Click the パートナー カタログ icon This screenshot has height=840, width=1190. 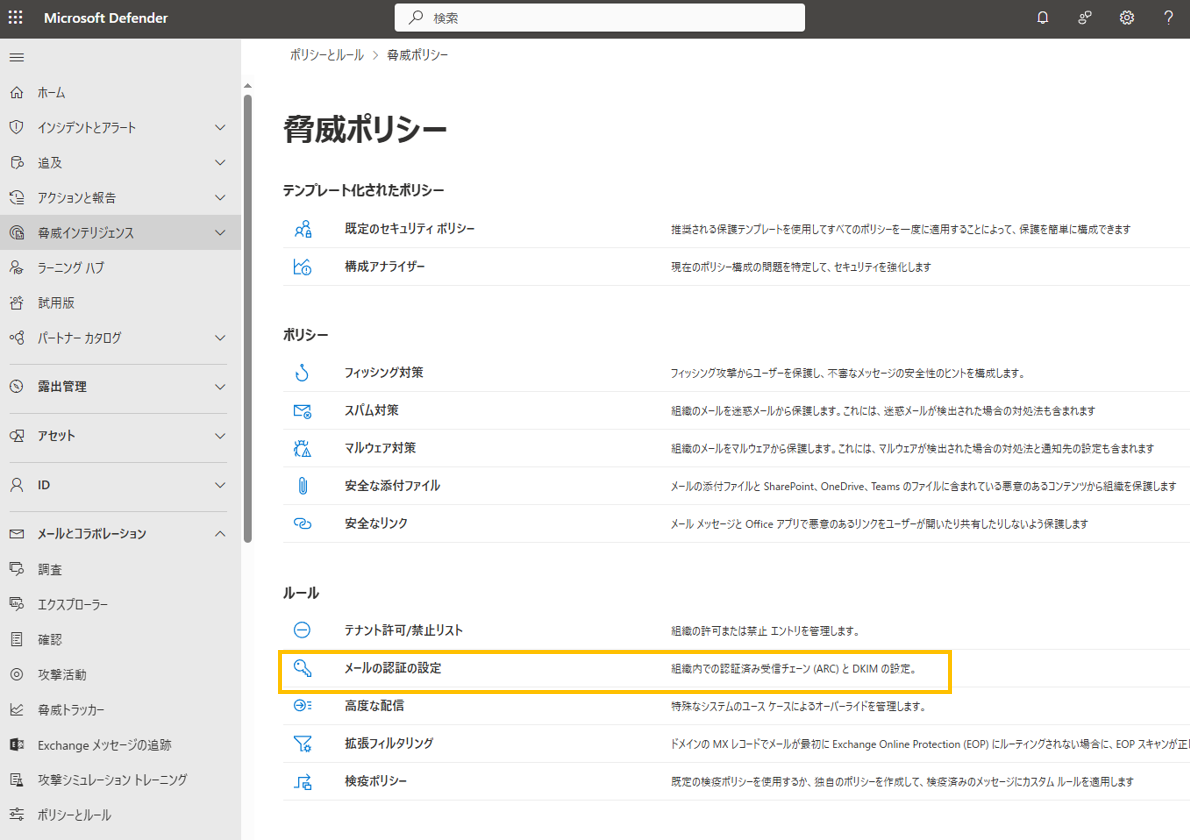pos(17,338)
